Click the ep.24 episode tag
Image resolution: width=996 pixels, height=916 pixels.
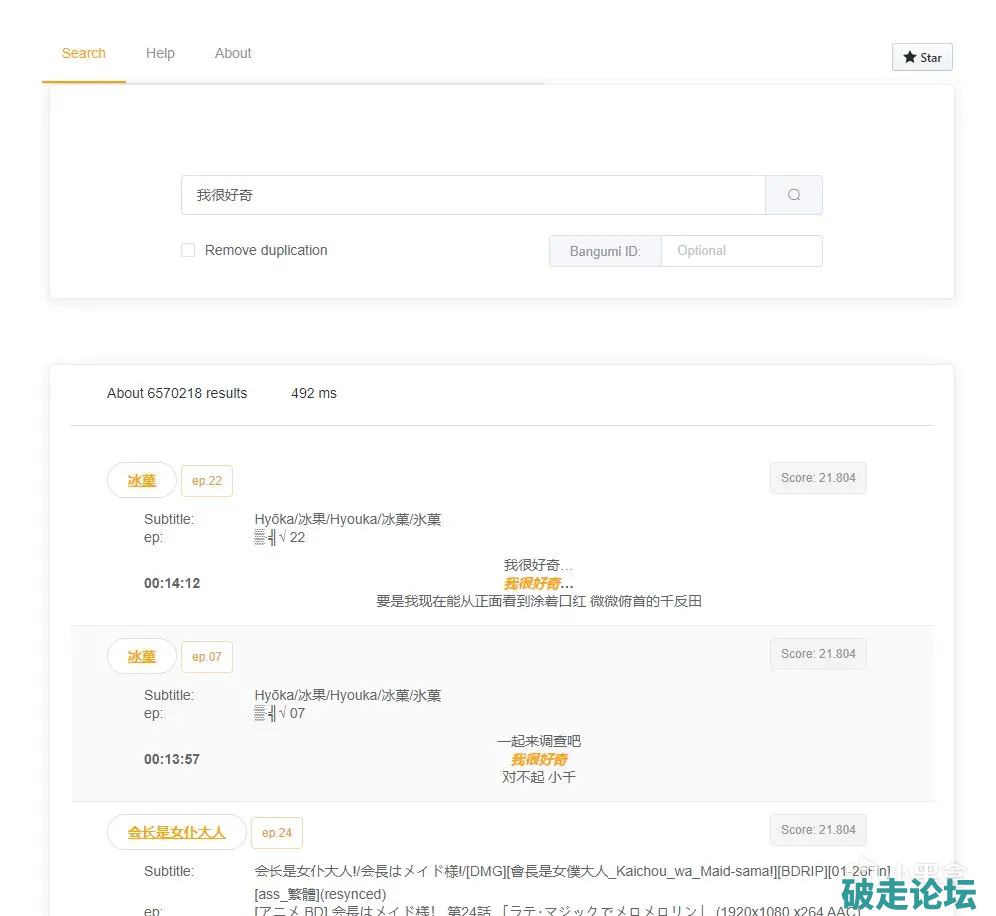[277, 832]
